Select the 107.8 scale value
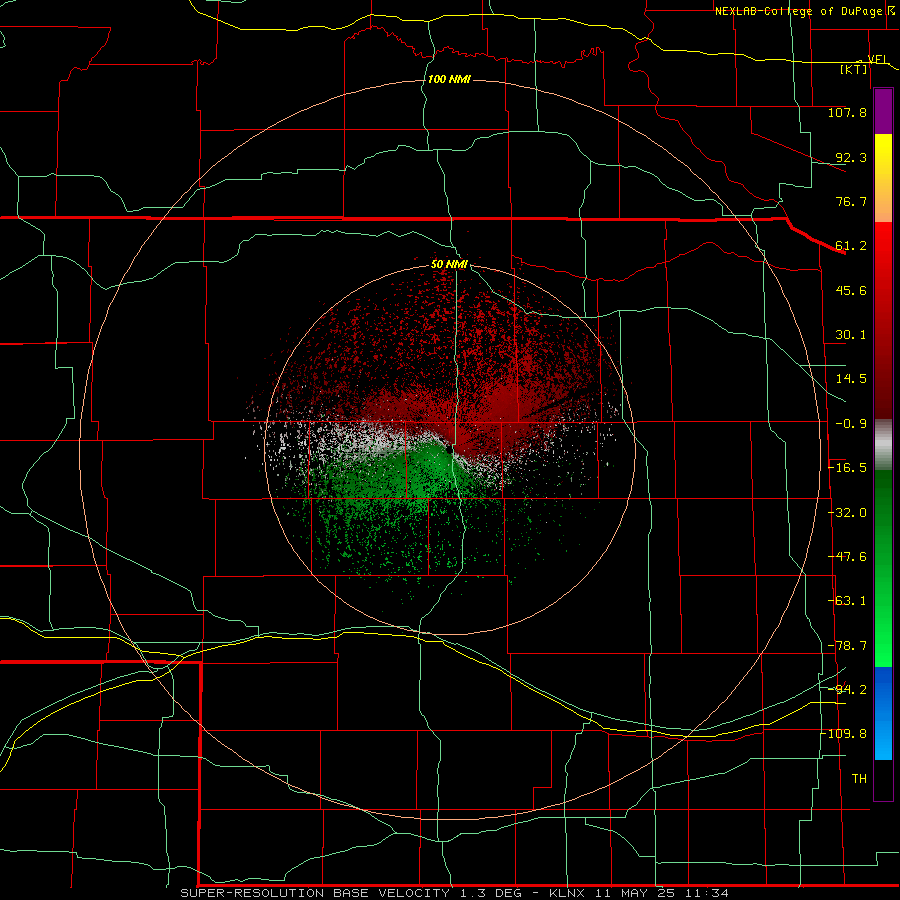The height and width of the screenshot is (900, 900). pos(847,112)
